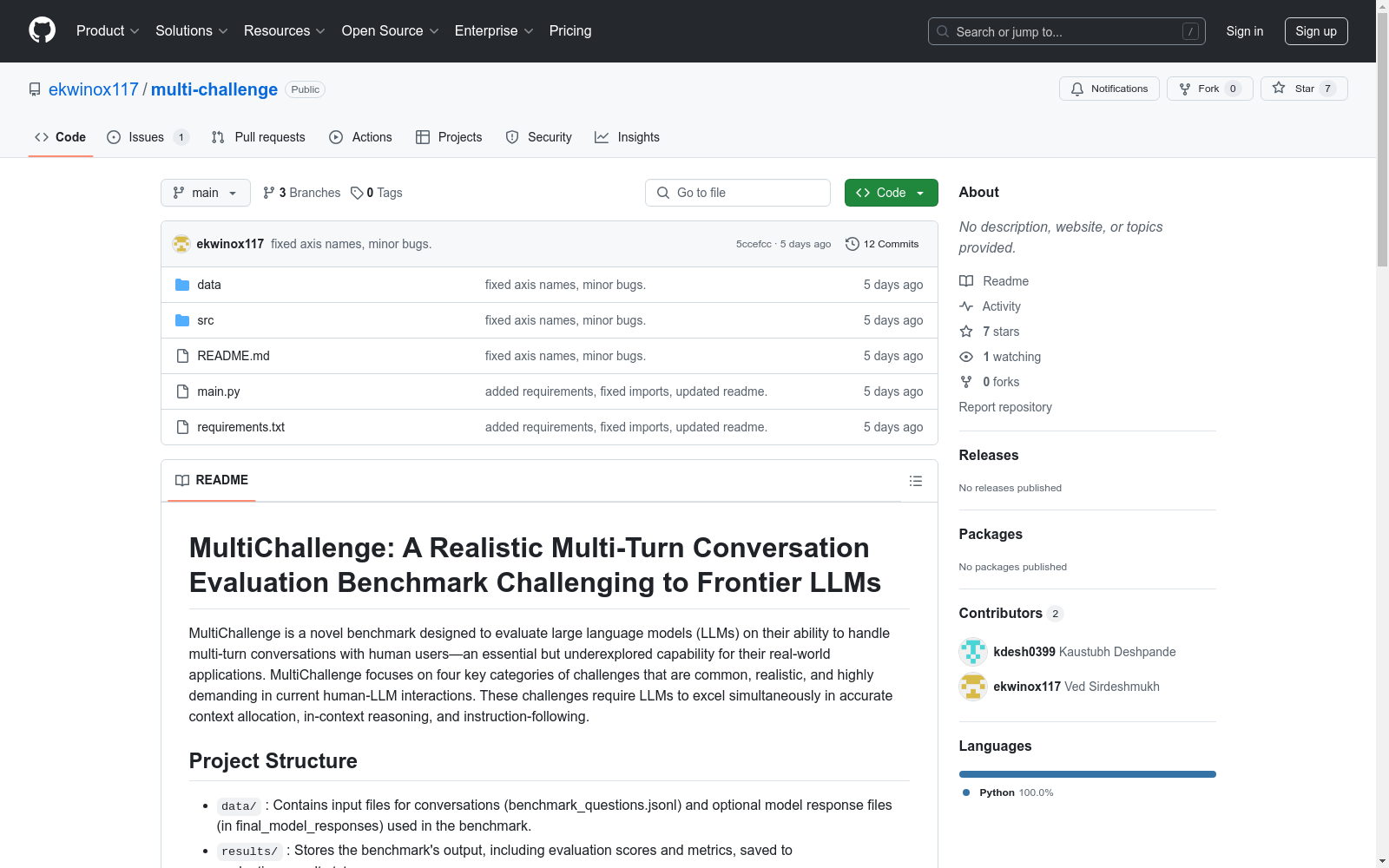This screenshot has width=1389, height=868.
Task: Click the tag icon for Tags
Action: point(357,193)
